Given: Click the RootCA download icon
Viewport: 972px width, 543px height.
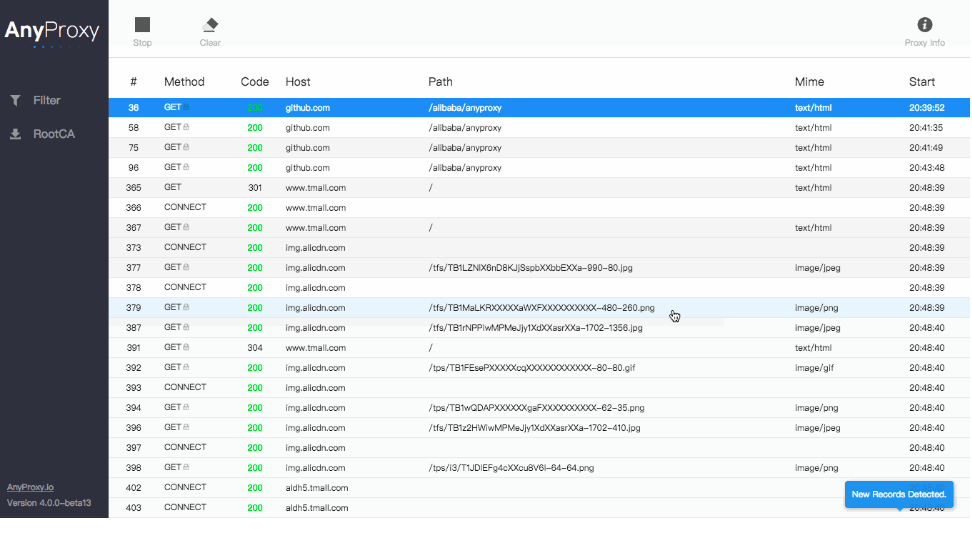Looking at the screenshot, I should click(x=15, y=134).
